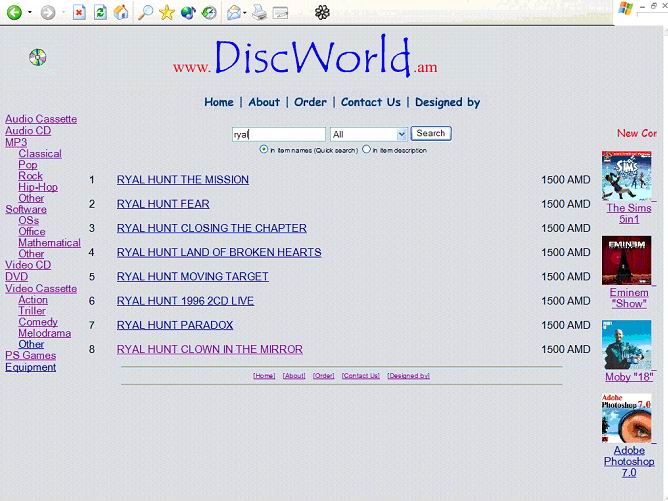Browse the Audio Cassette category
Viewport: 668px width, 501px height.
pos(41,119)
